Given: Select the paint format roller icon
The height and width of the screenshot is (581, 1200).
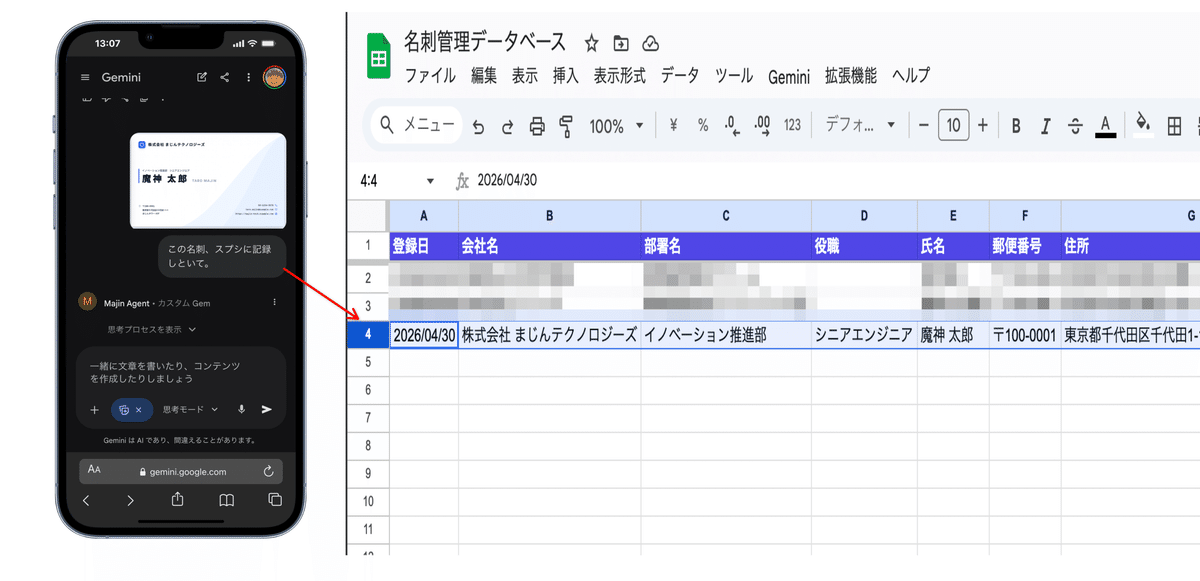Looking at the screenshot, I should [566, 126].
